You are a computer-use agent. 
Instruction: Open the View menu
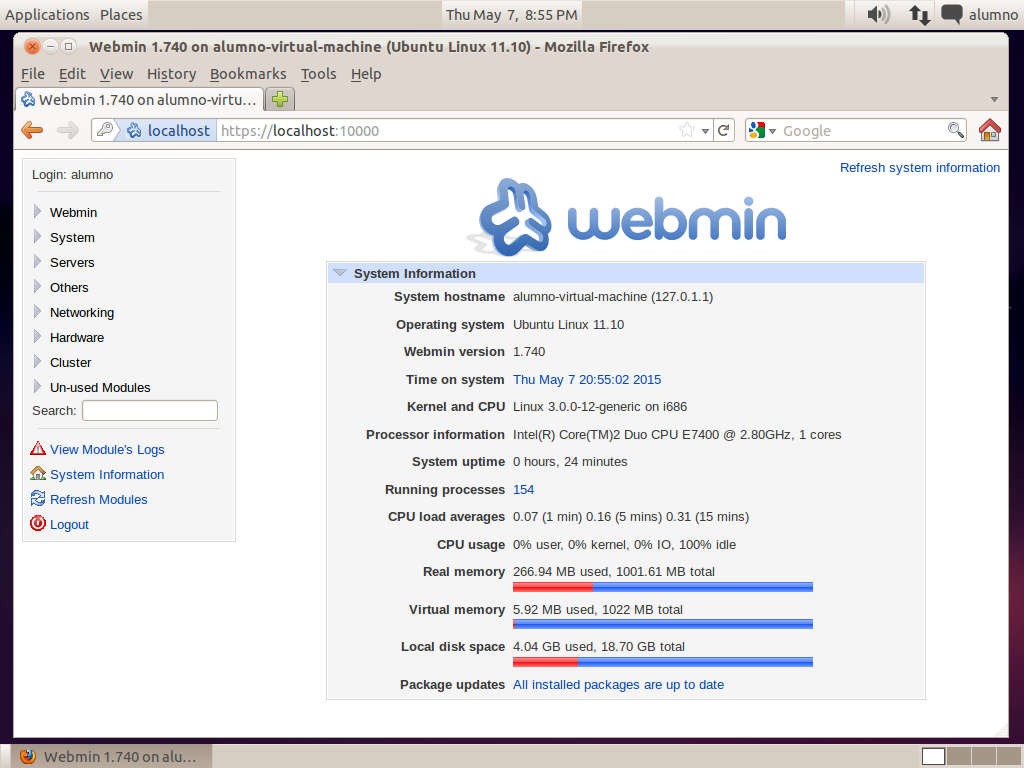tap(116, 74)
